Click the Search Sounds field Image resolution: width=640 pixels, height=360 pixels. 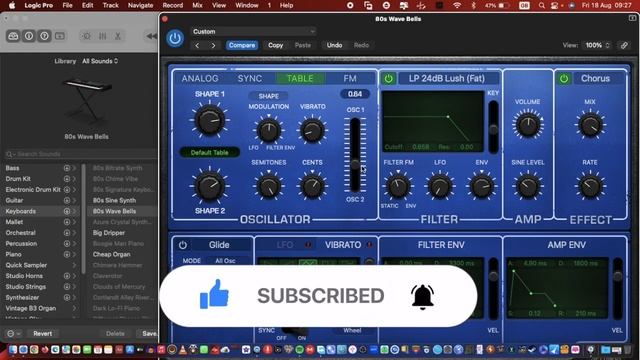click(x=80, y=154)
